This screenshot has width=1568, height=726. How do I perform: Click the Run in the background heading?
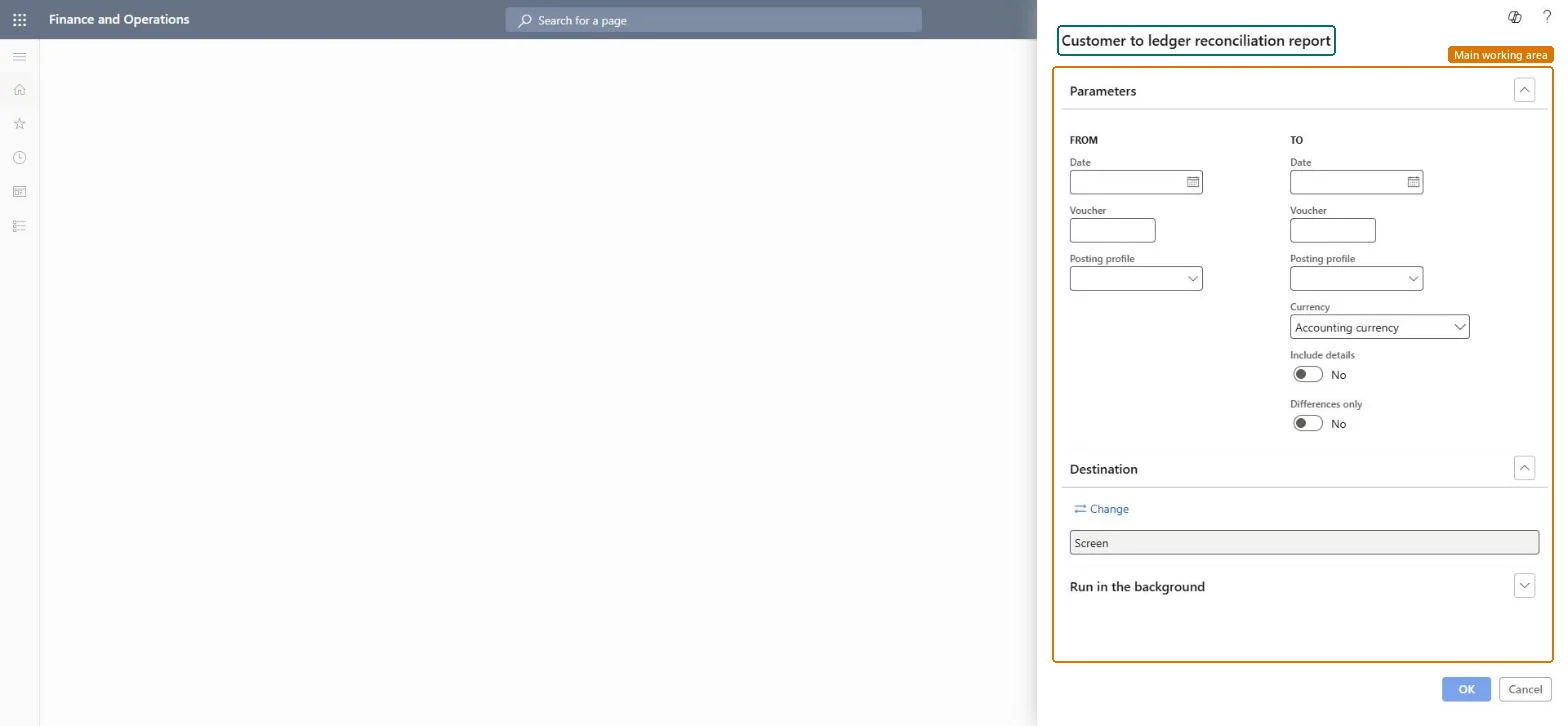coord(1137,587)
